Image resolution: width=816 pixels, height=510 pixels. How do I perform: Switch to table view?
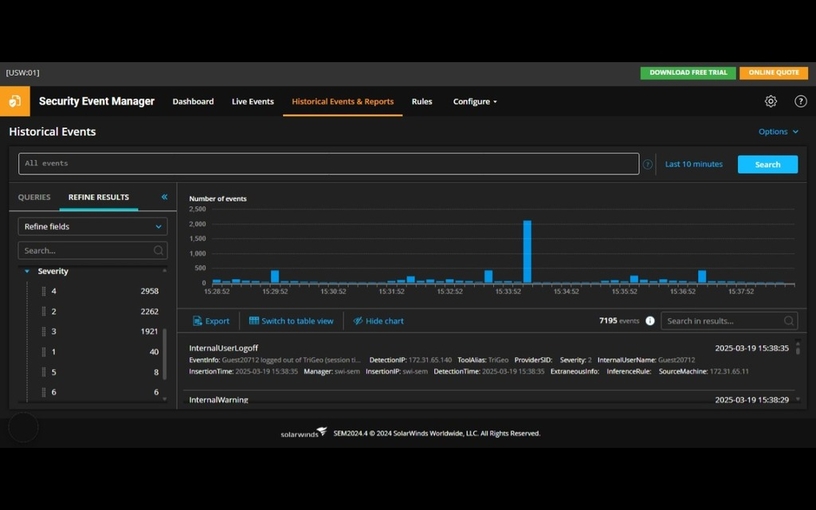point(291,321)
